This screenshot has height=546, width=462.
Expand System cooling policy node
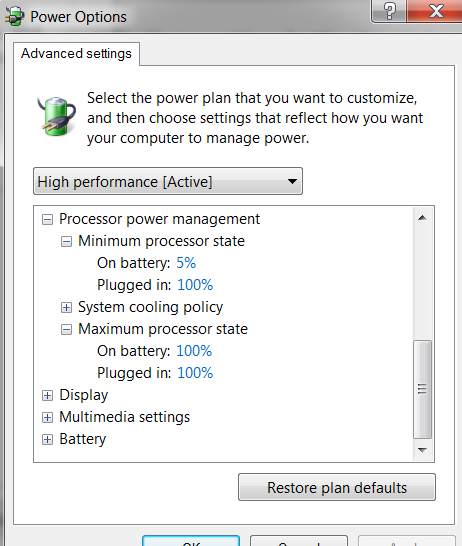tap(66, 307)
